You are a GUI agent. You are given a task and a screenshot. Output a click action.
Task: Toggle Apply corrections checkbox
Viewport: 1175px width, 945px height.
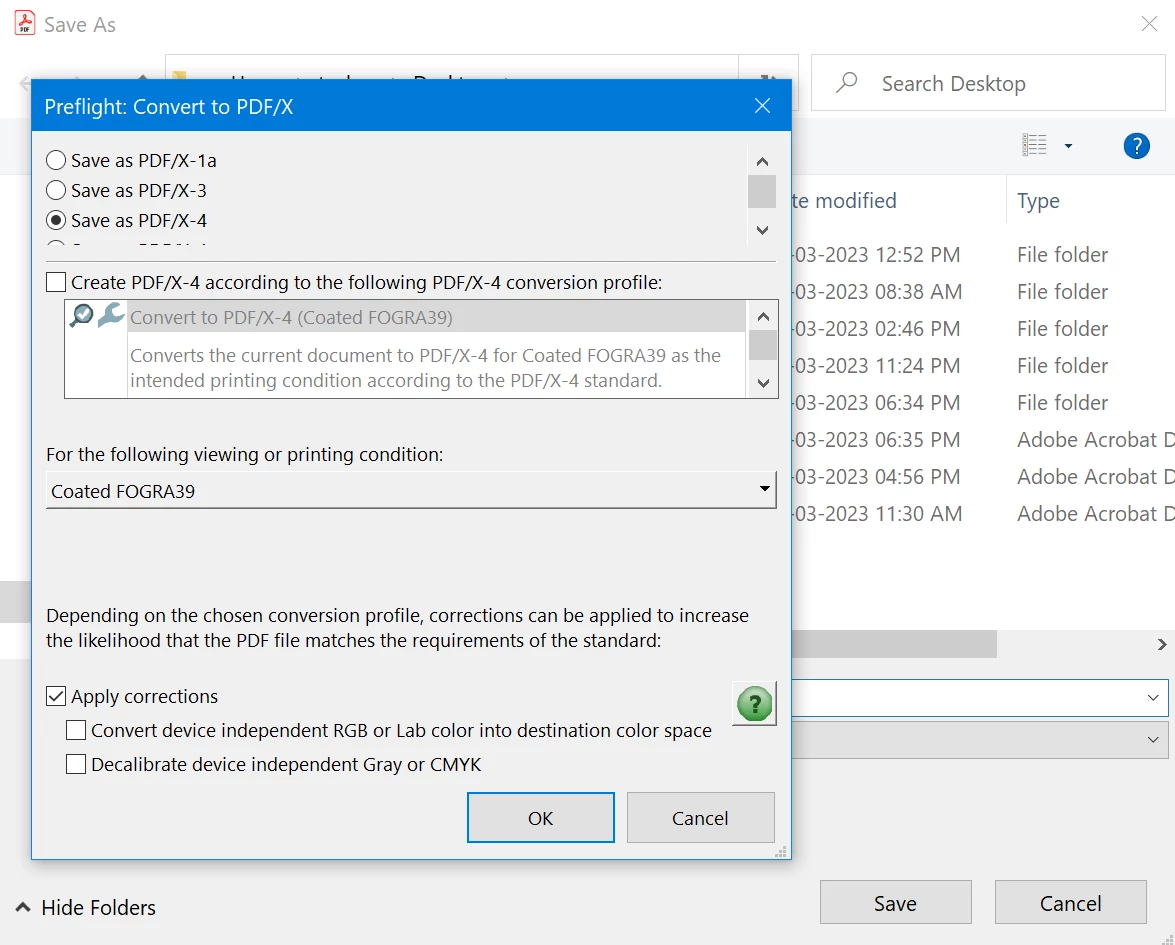pyautogui.click(x=55, y=696)
